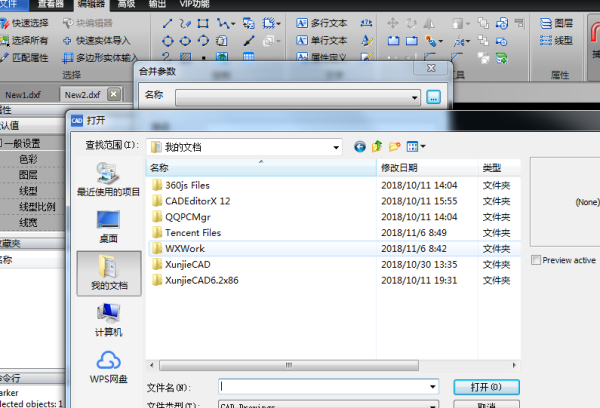Screen dimensions: 600x408
Task: Go back using the dialog Back arrow
Action: coord(360,147)
